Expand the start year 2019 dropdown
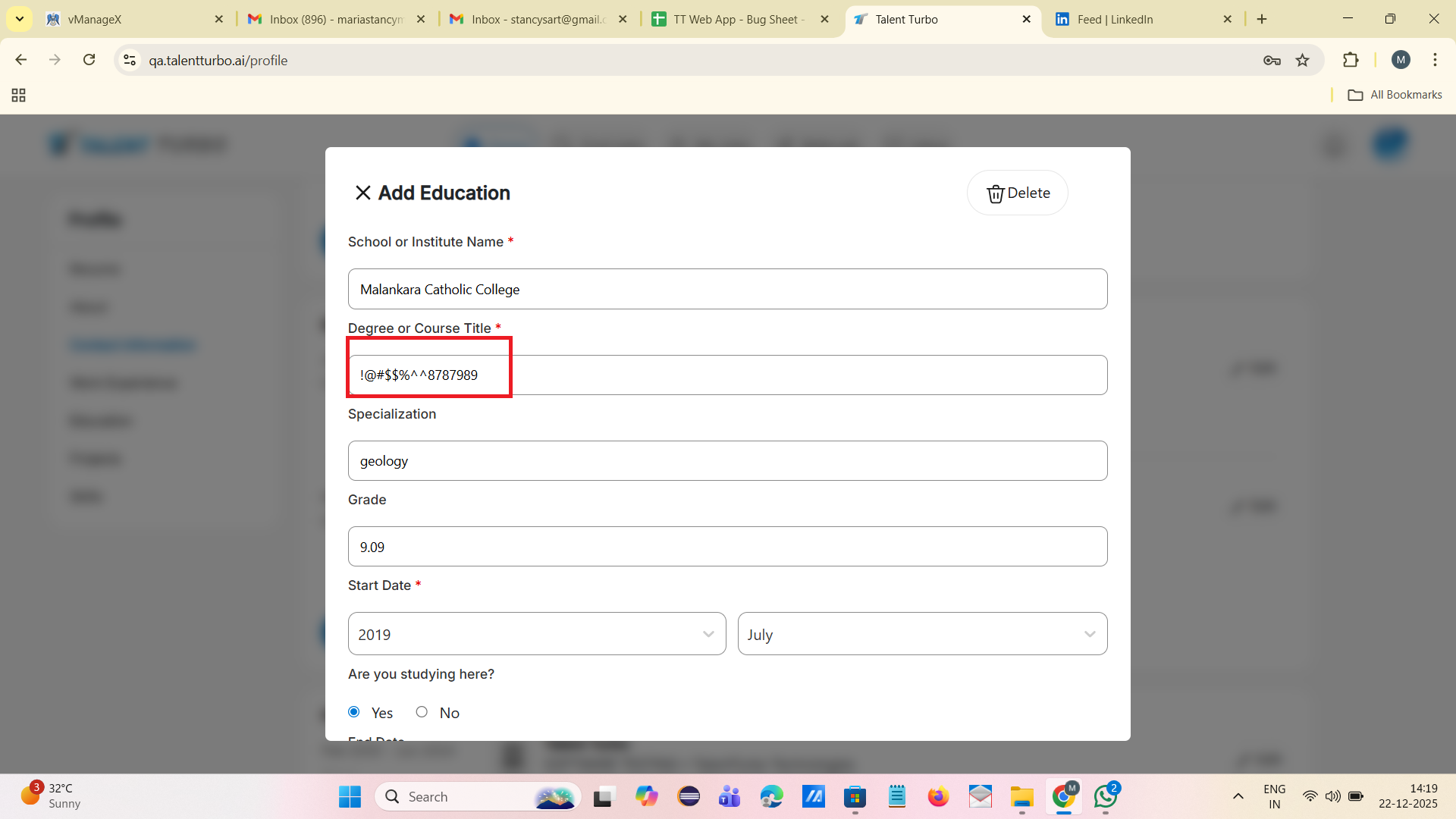The width and height of the screenshot is (1456, 819). tap(536, 634)
